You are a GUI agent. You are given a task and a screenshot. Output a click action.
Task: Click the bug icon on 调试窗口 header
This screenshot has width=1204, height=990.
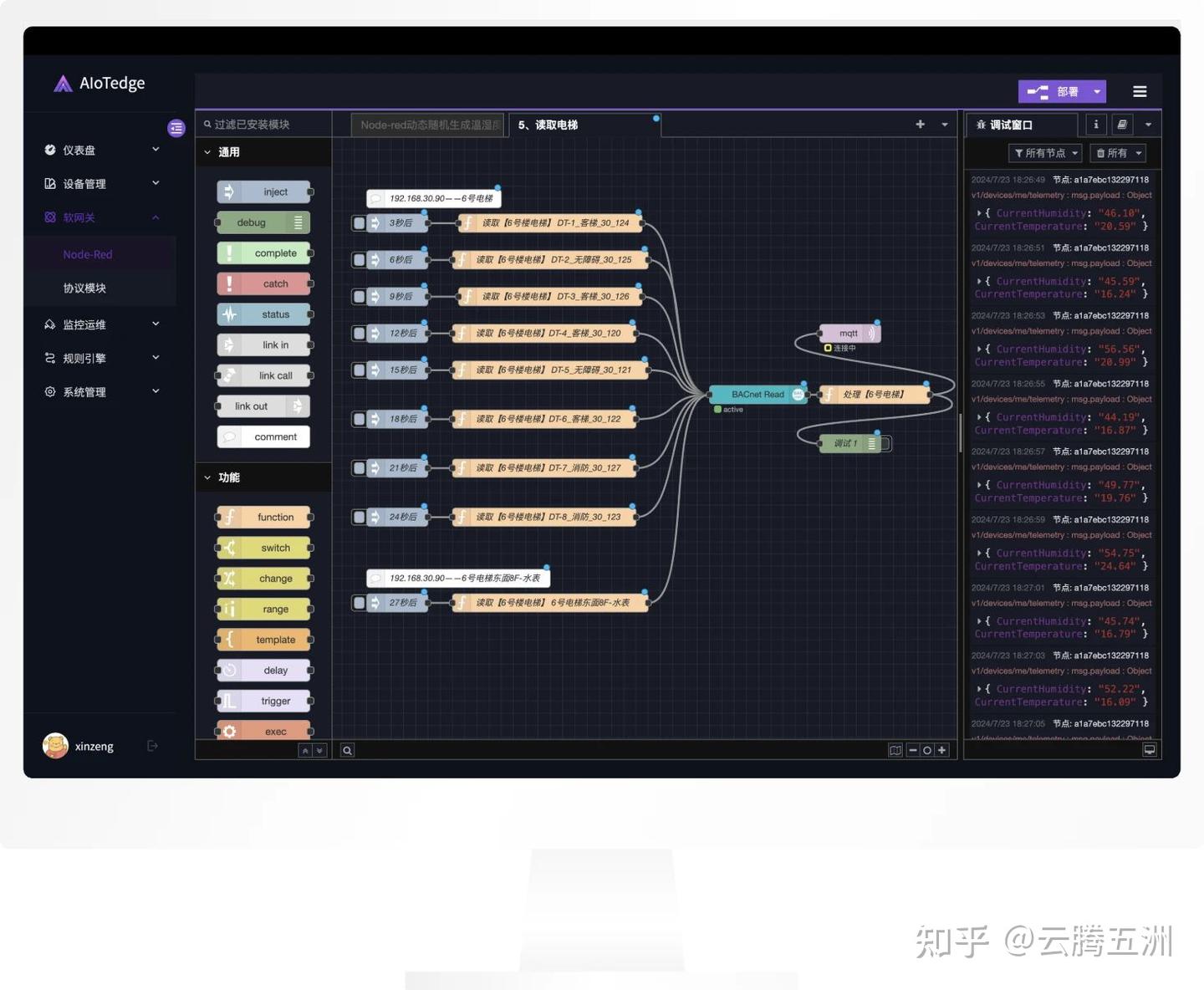click(981, 124)
